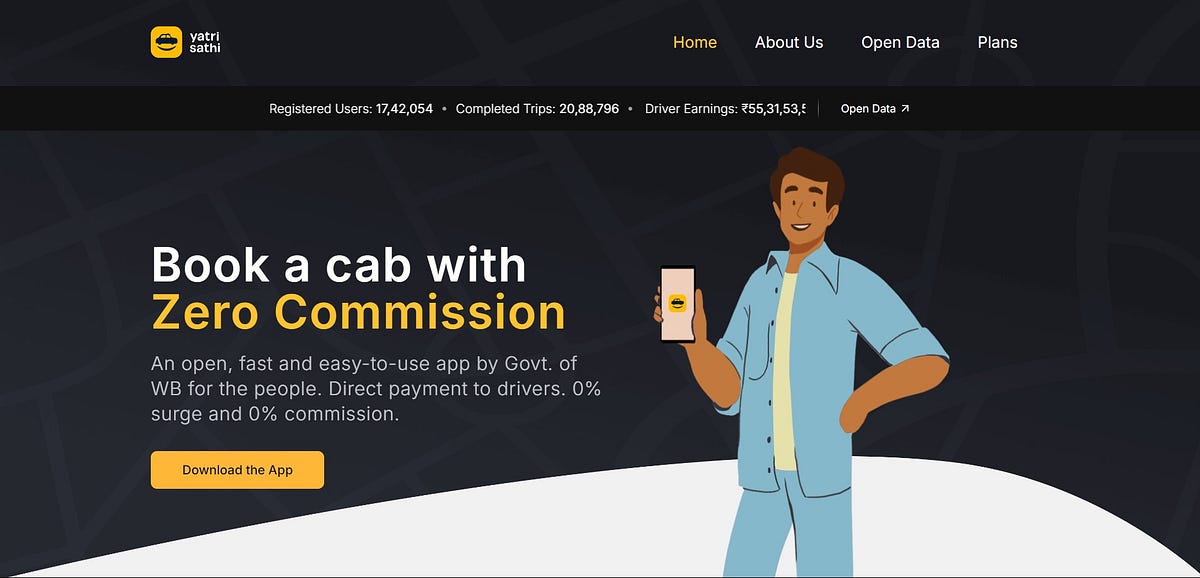Click the smartphone held by the man
The height and width of the screenshot is (578, 1200).
pyautogui.click(x=677, y=303)
